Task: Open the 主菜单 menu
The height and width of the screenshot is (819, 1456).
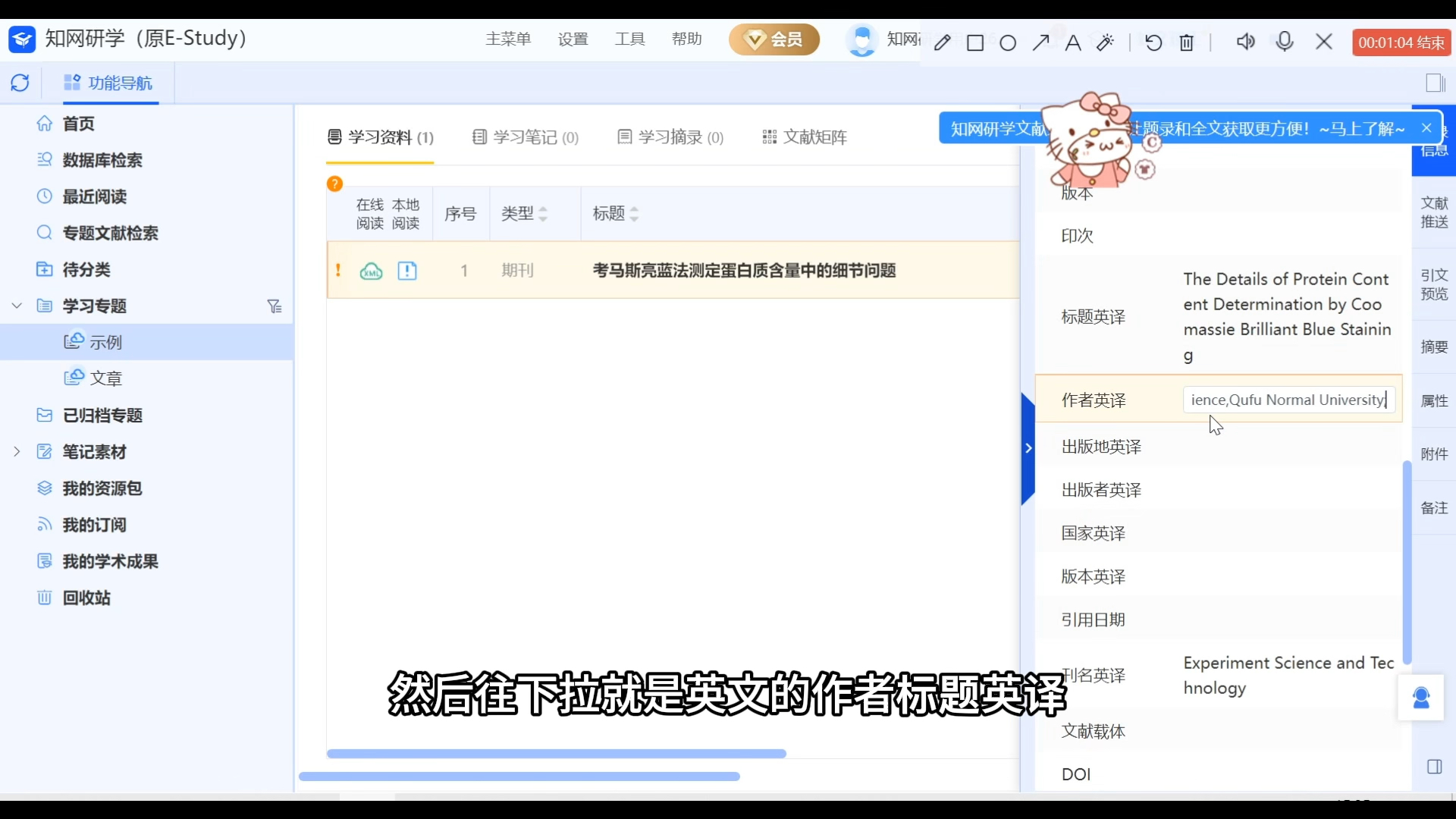Action: pyautogui.click(x=508, y=39)
